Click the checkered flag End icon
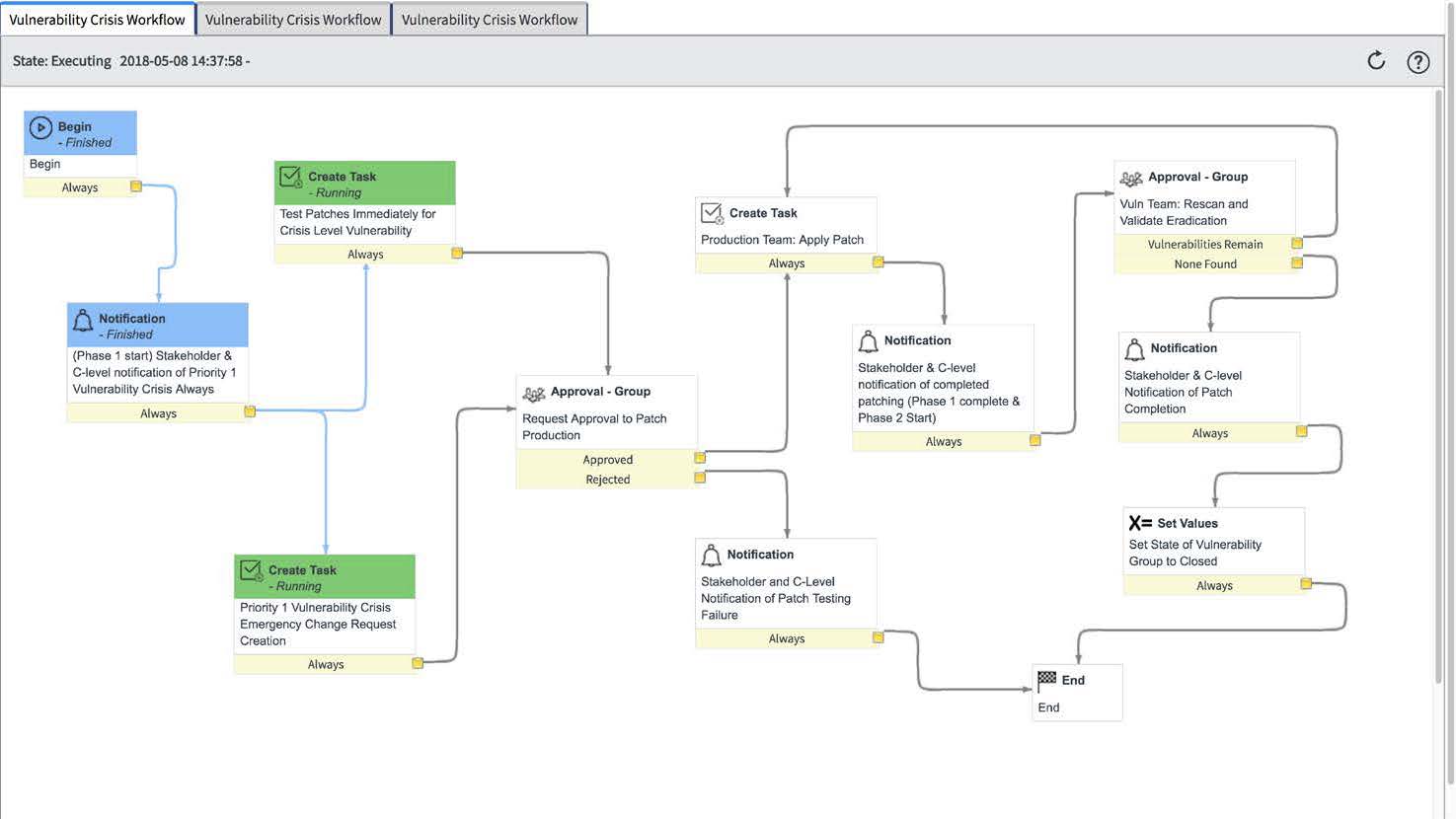Screen dimensions: 1456x819 (x=1047, y=679)
